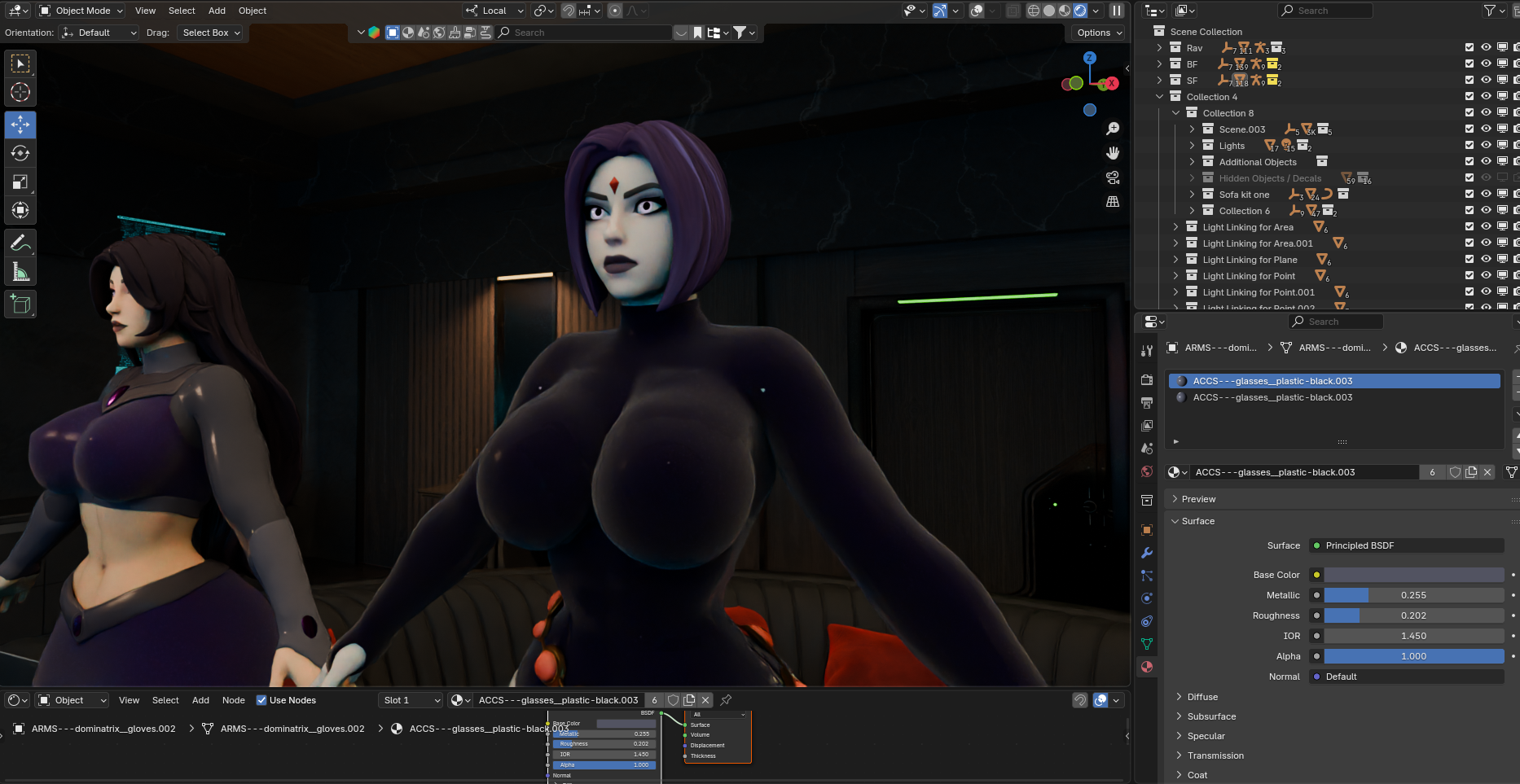This screenshot has width=1520, height=784.
Task: Open the Physics properties tab
Action: [x=1147, y=598]
